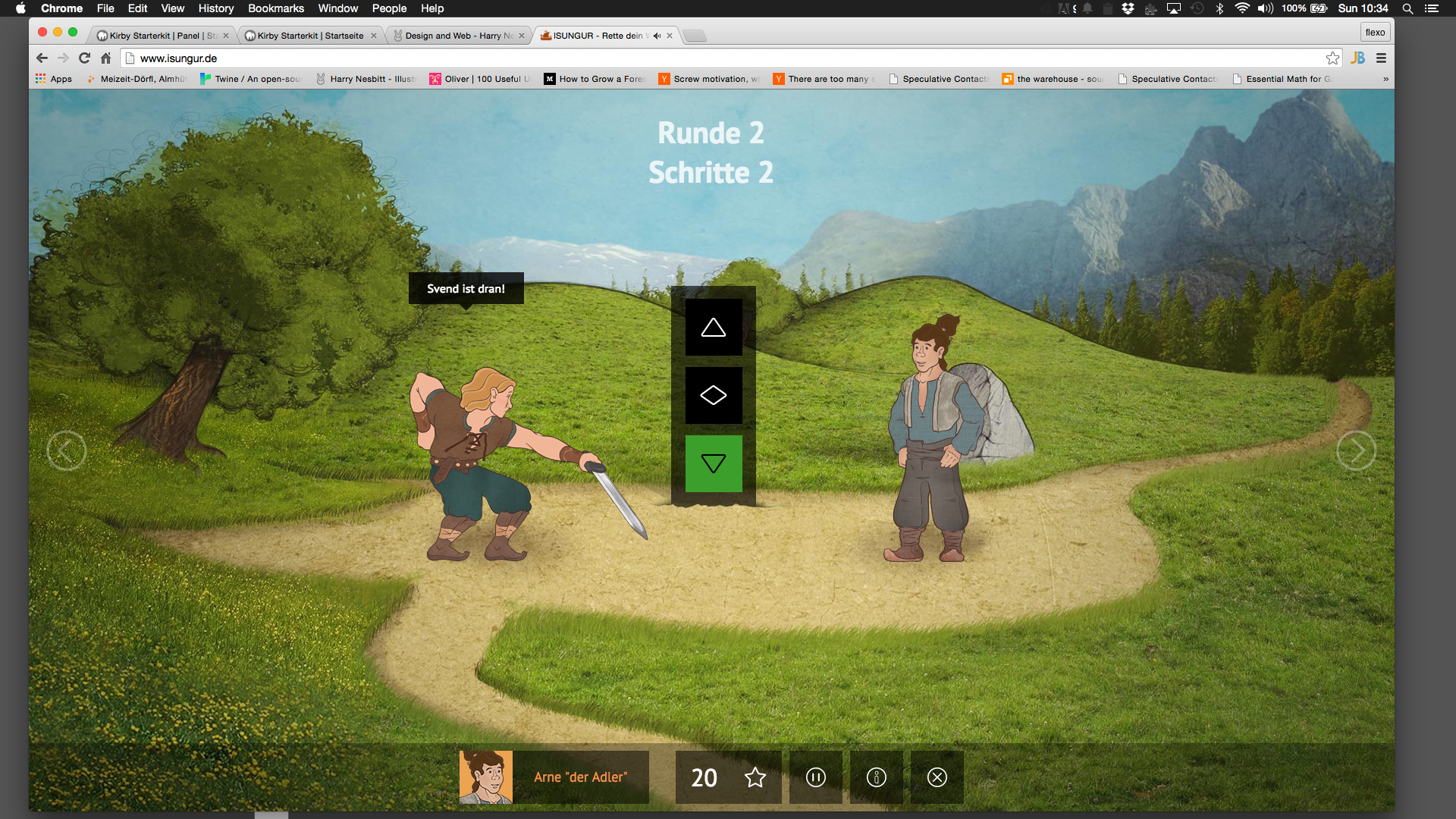Select the green down triangle button
The width and height of the screenshot is (1456, 819).
[713, 463]
